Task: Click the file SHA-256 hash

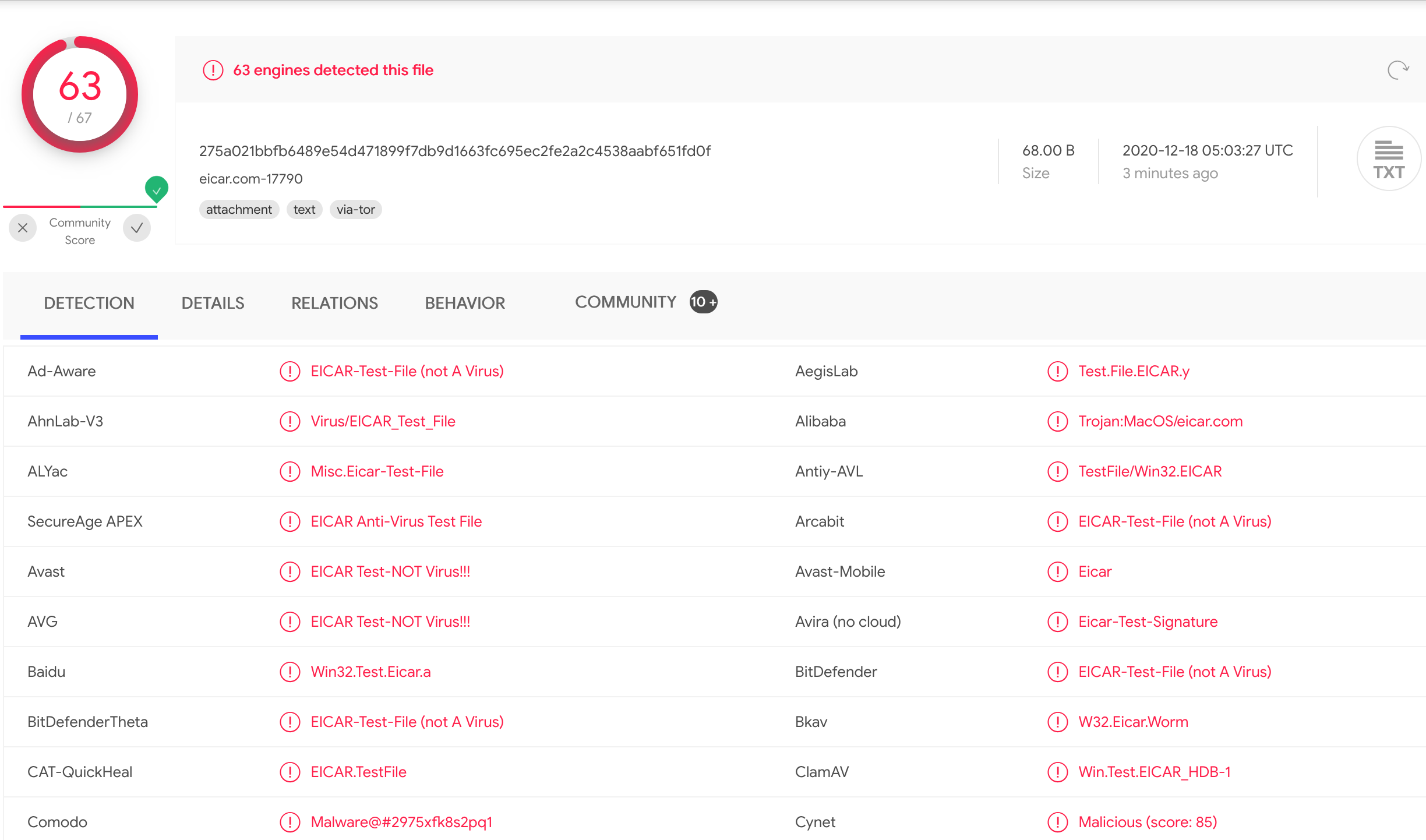Action: click(x=455, y=151)
